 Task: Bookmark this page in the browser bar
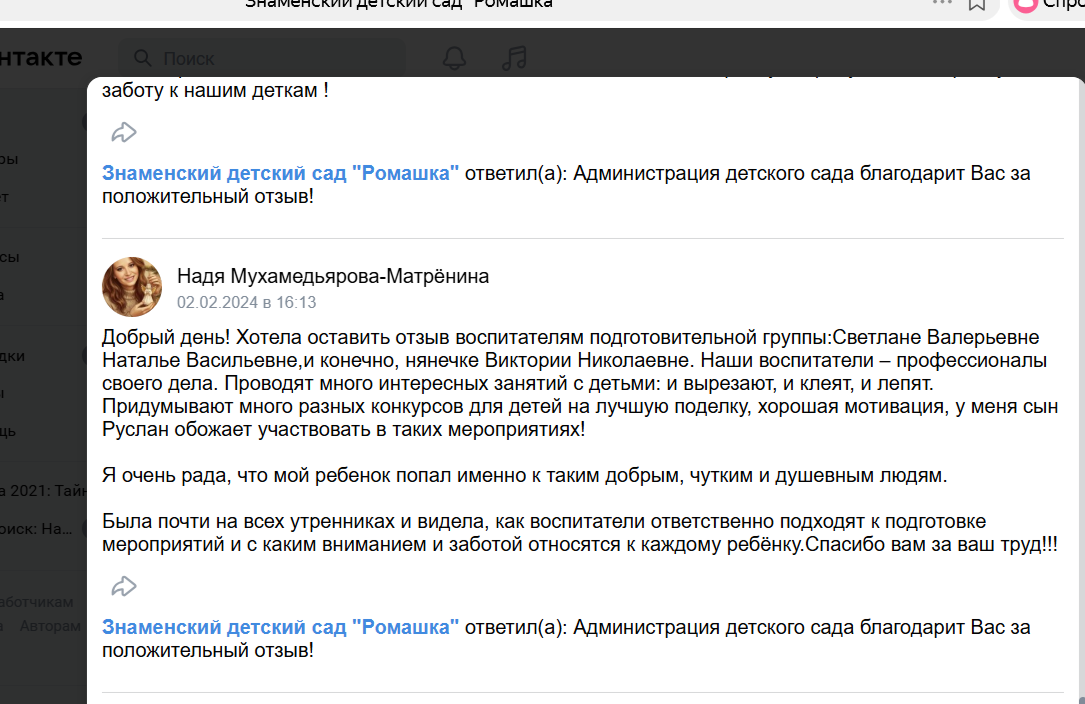[977, 4]
